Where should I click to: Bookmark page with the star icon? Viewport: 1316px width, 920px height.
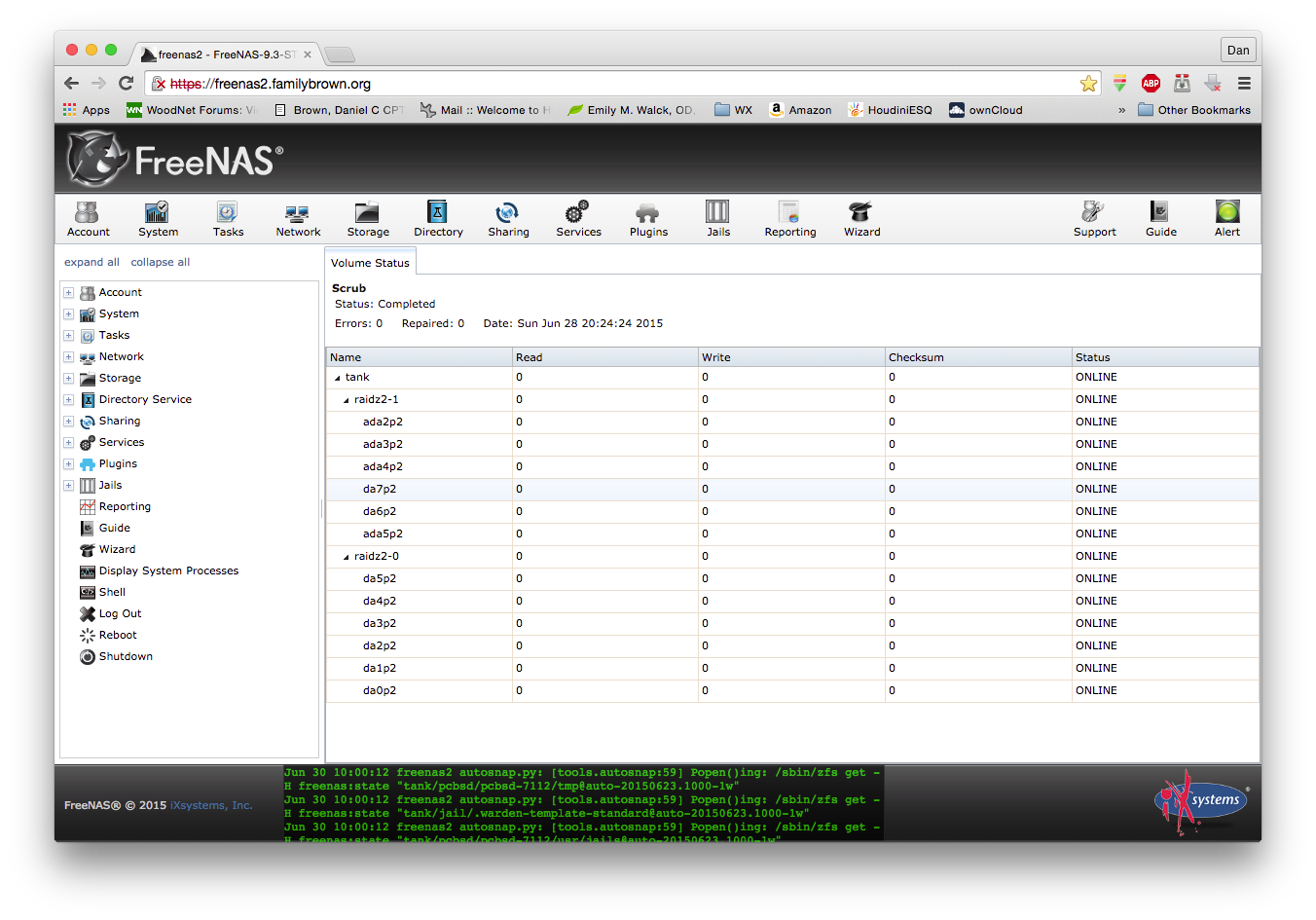point(1088,84)
